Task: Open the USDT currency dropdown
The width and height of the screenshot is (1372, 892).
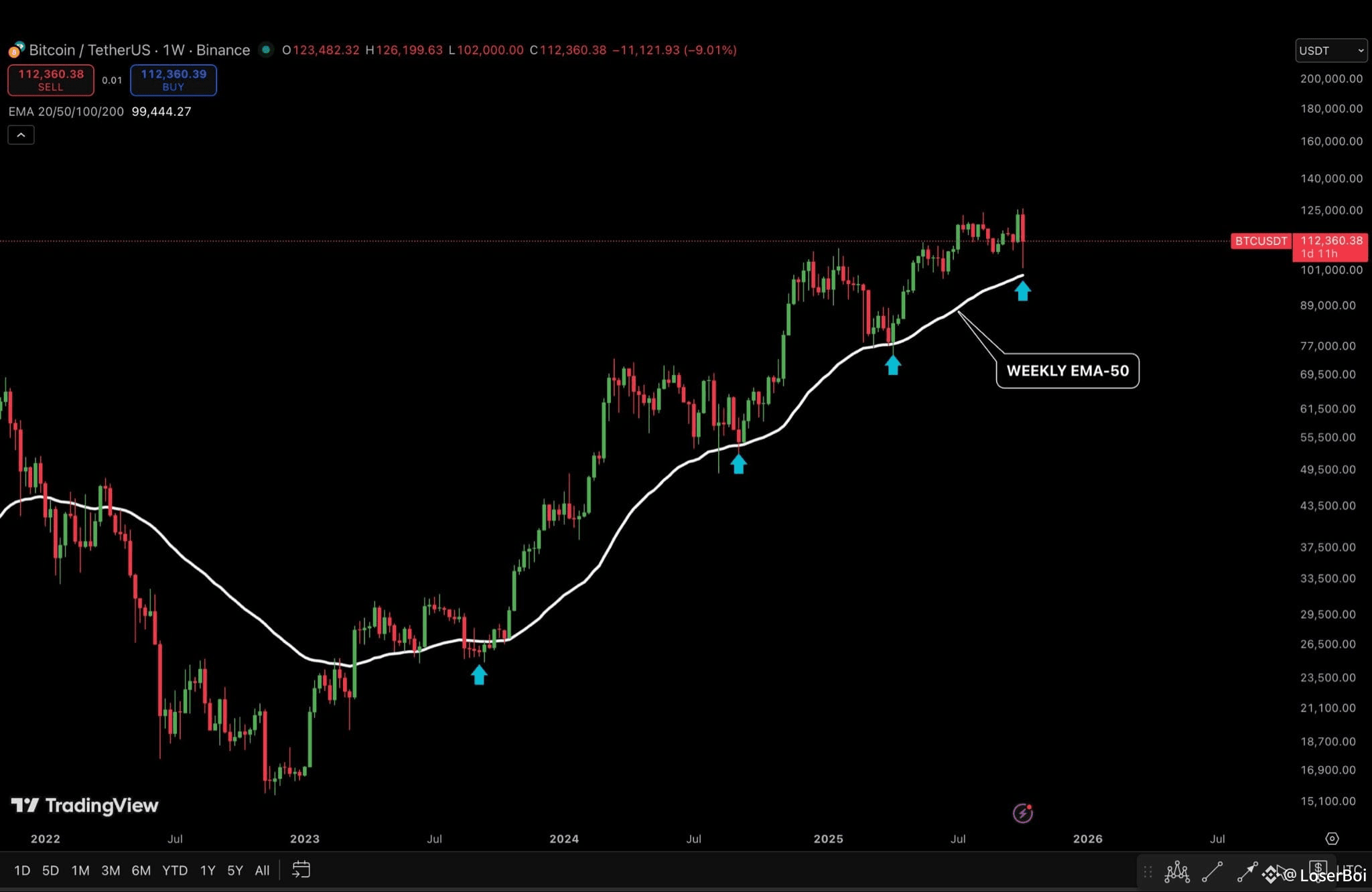Action: tap(1330, 50)
